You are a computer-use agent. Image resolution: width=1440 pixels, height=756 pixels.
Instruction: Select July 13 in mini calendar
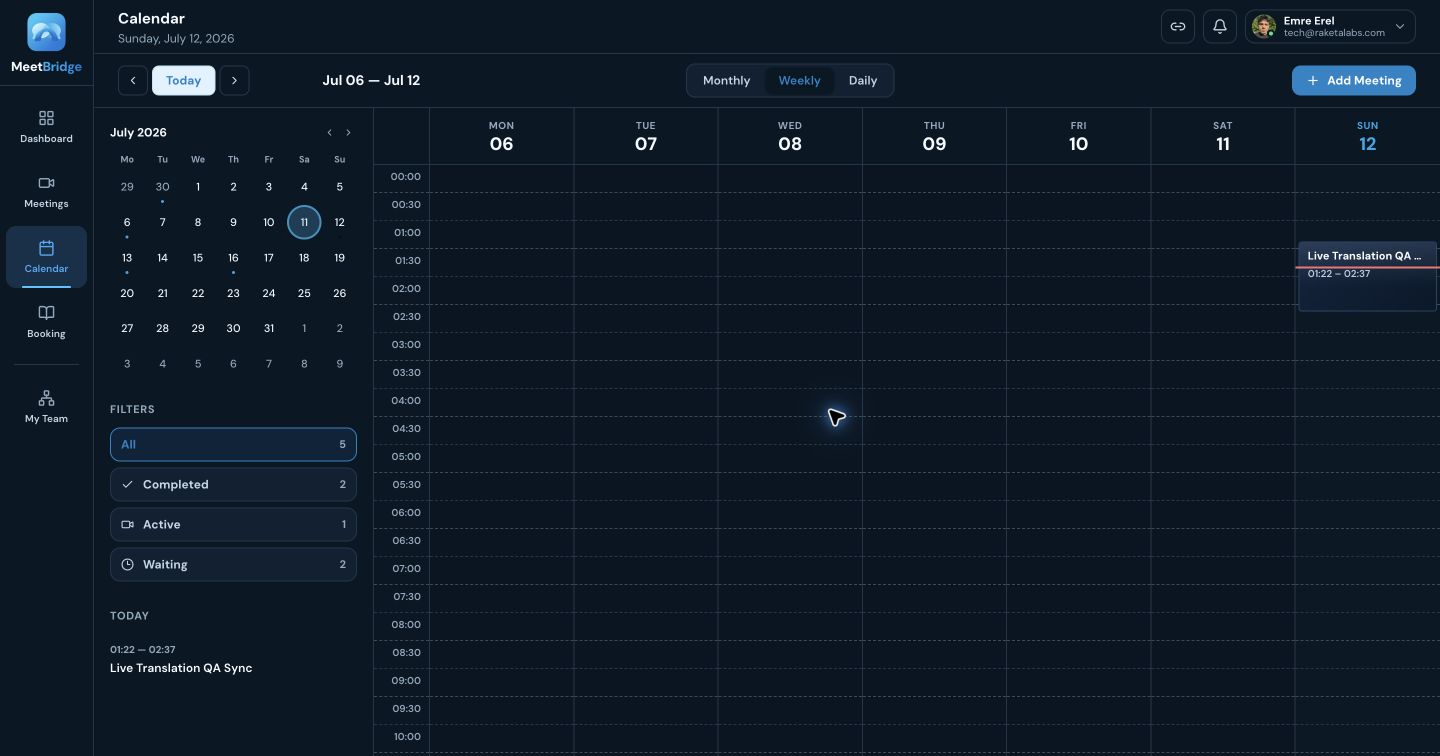[x=127, y=257]
